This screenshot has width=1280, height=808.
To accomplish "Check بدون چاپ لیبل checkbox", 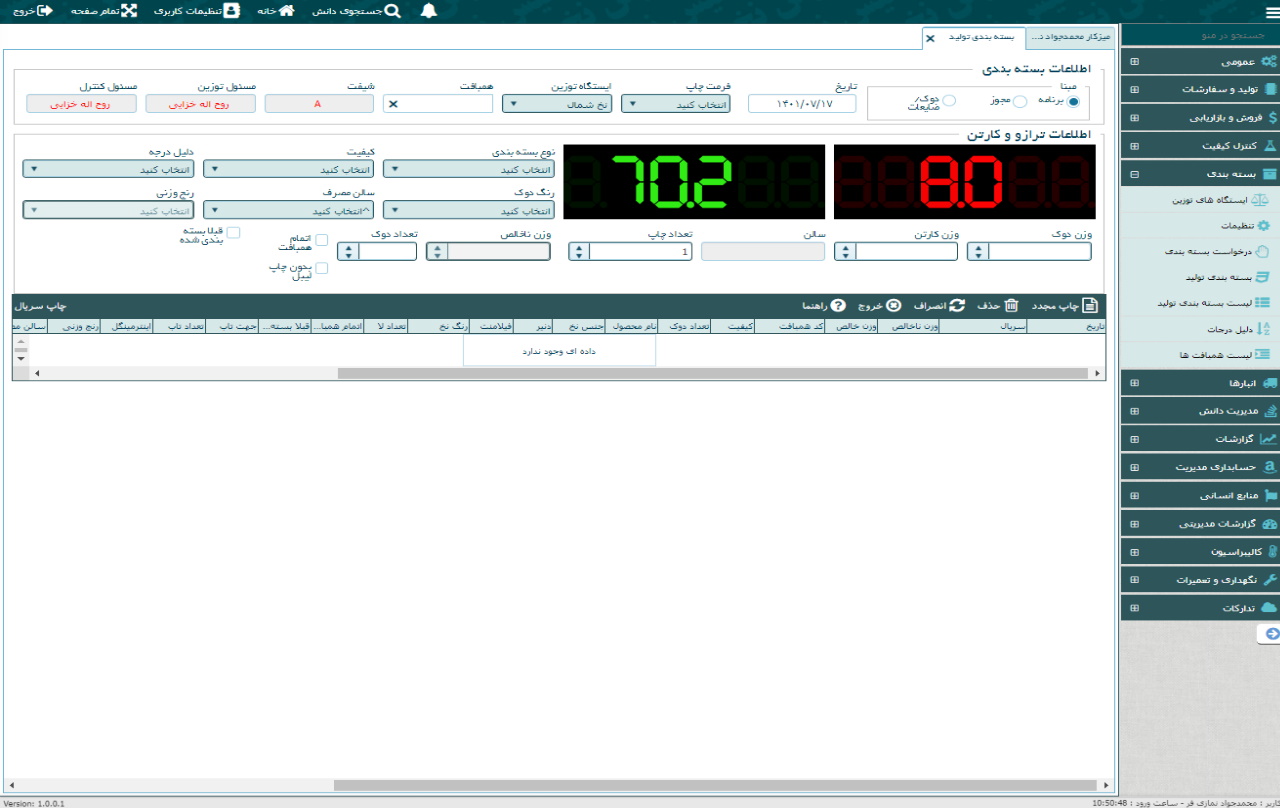I will point(321,268).
